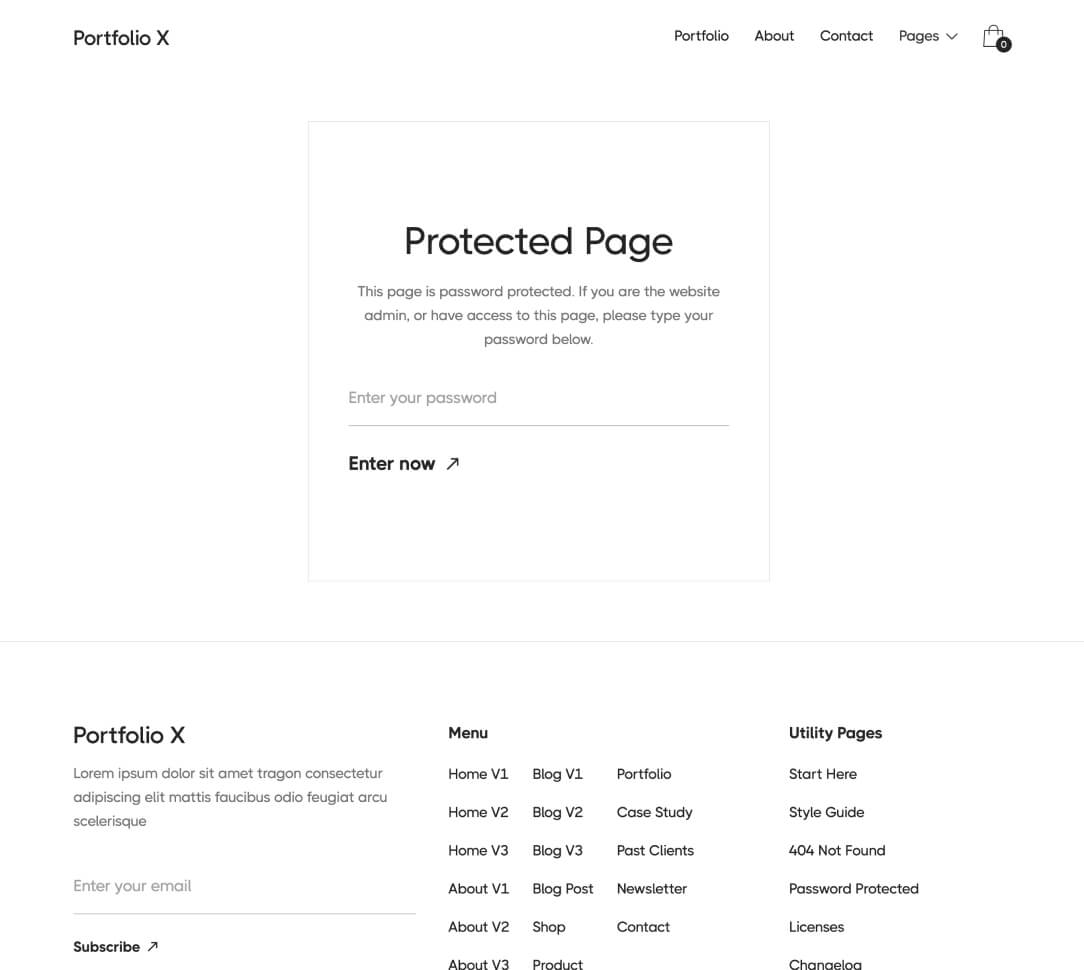Expand the Pages dropdown menu
Image resolution: width=1084 pixels, height=970 pixels.
928,36
